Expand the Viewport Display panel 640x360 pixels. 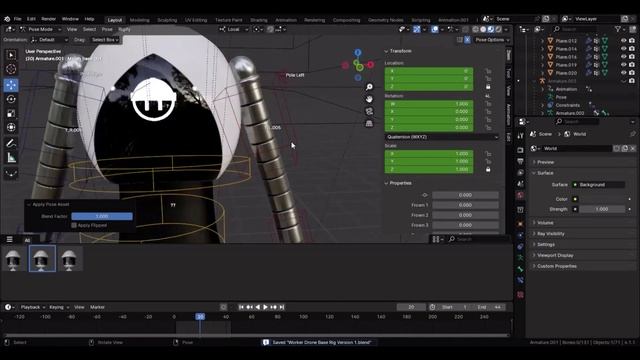pyautogui.click(x=555, y=256)
